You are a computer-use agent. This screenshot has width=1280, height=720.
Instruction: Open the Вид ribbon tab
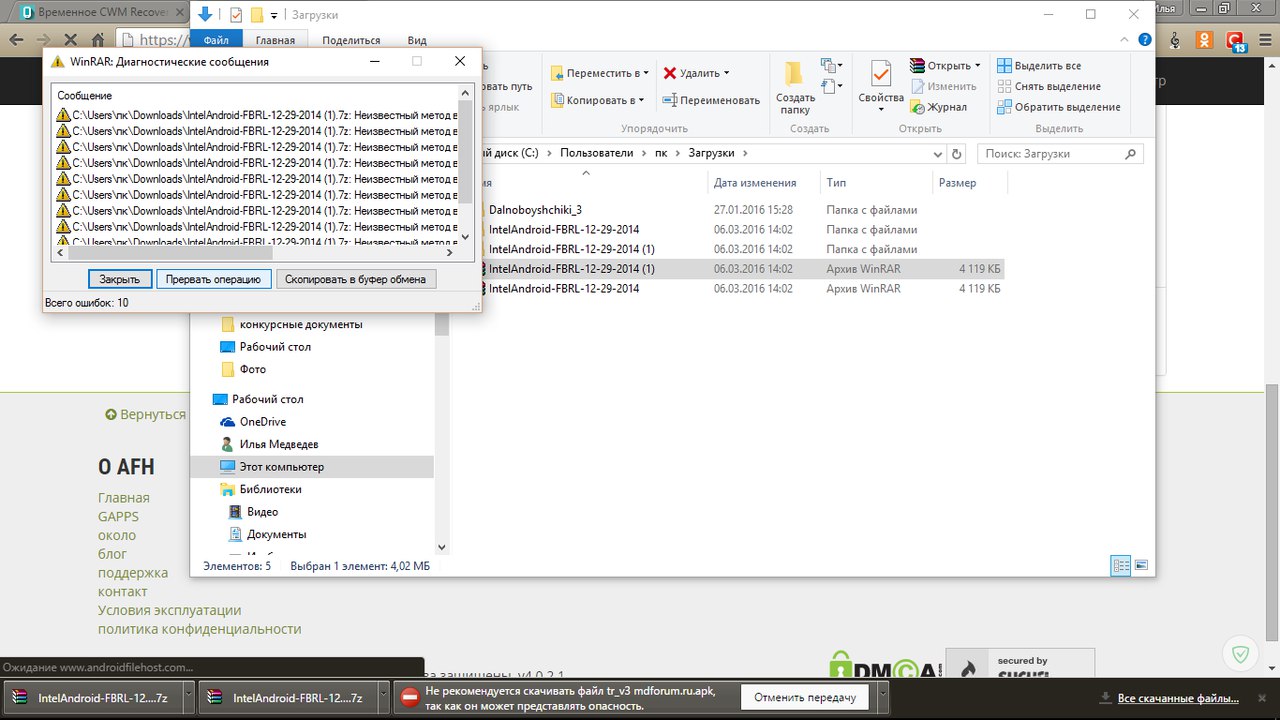point(417,40)
